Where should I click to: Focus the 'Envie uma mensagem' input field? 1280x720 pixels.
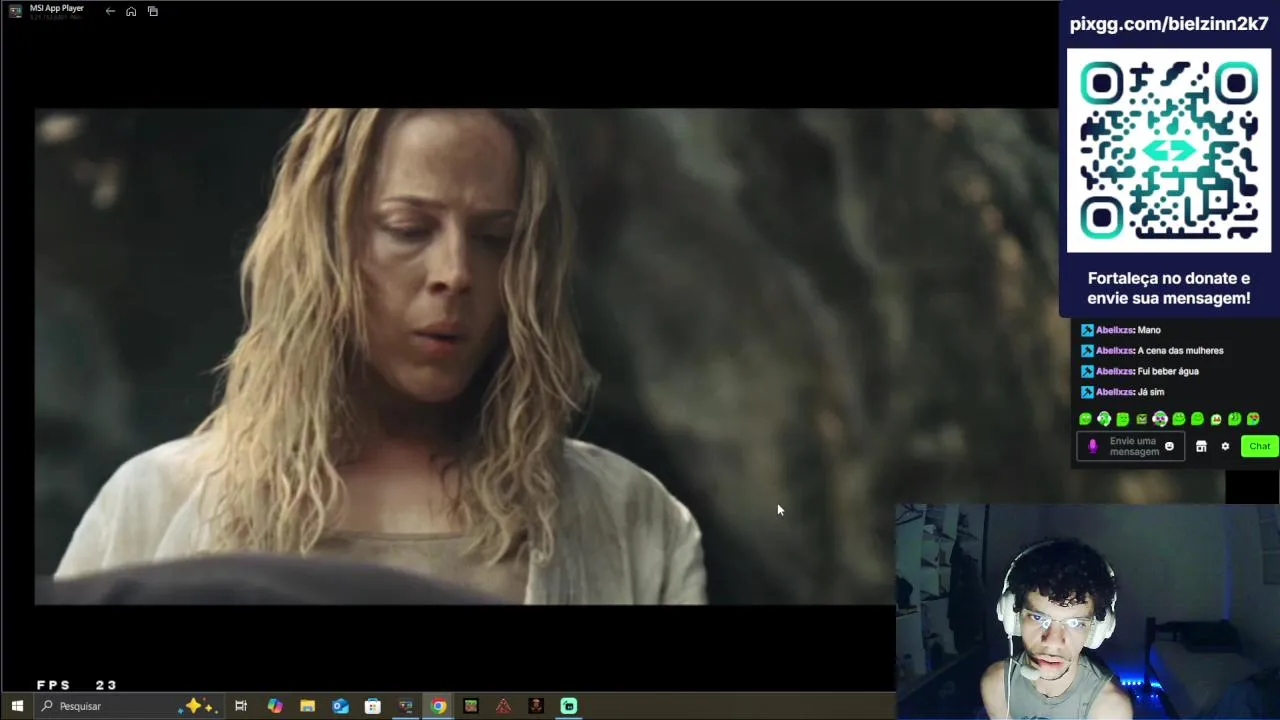(x=1133, y=446)
